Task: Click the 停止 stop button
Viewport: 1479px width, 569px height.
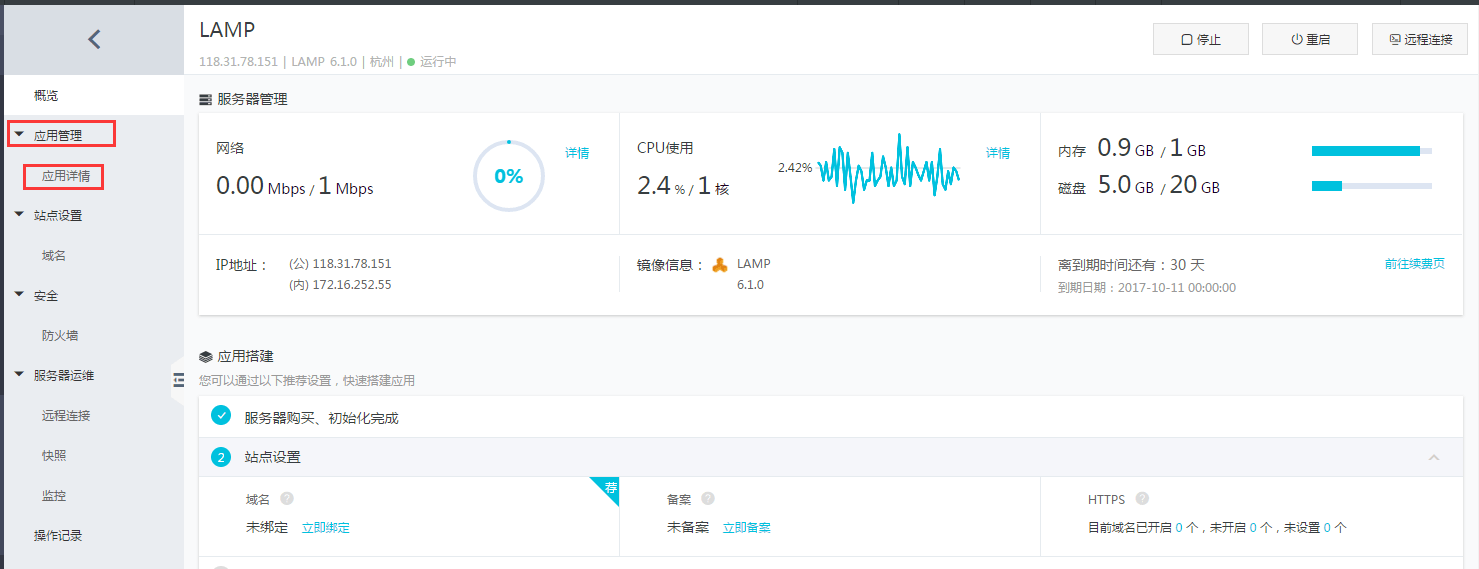Action: tap(1201, 39)
